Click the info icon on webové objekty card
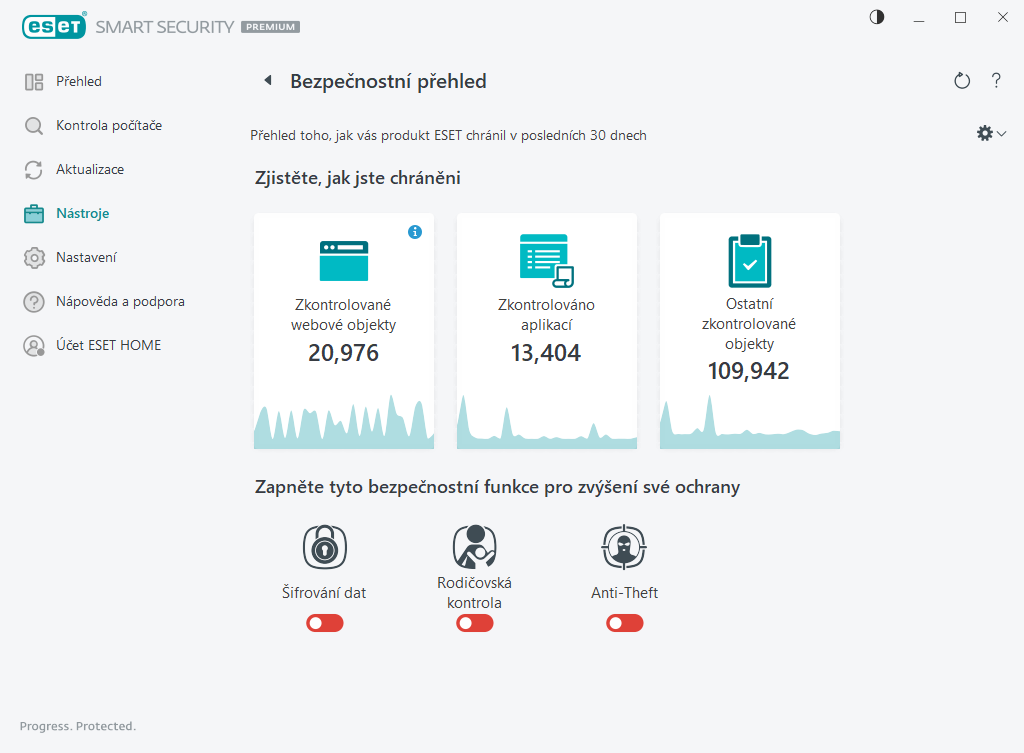This screenshot has width=1024, height=753. tap(415, 232)
